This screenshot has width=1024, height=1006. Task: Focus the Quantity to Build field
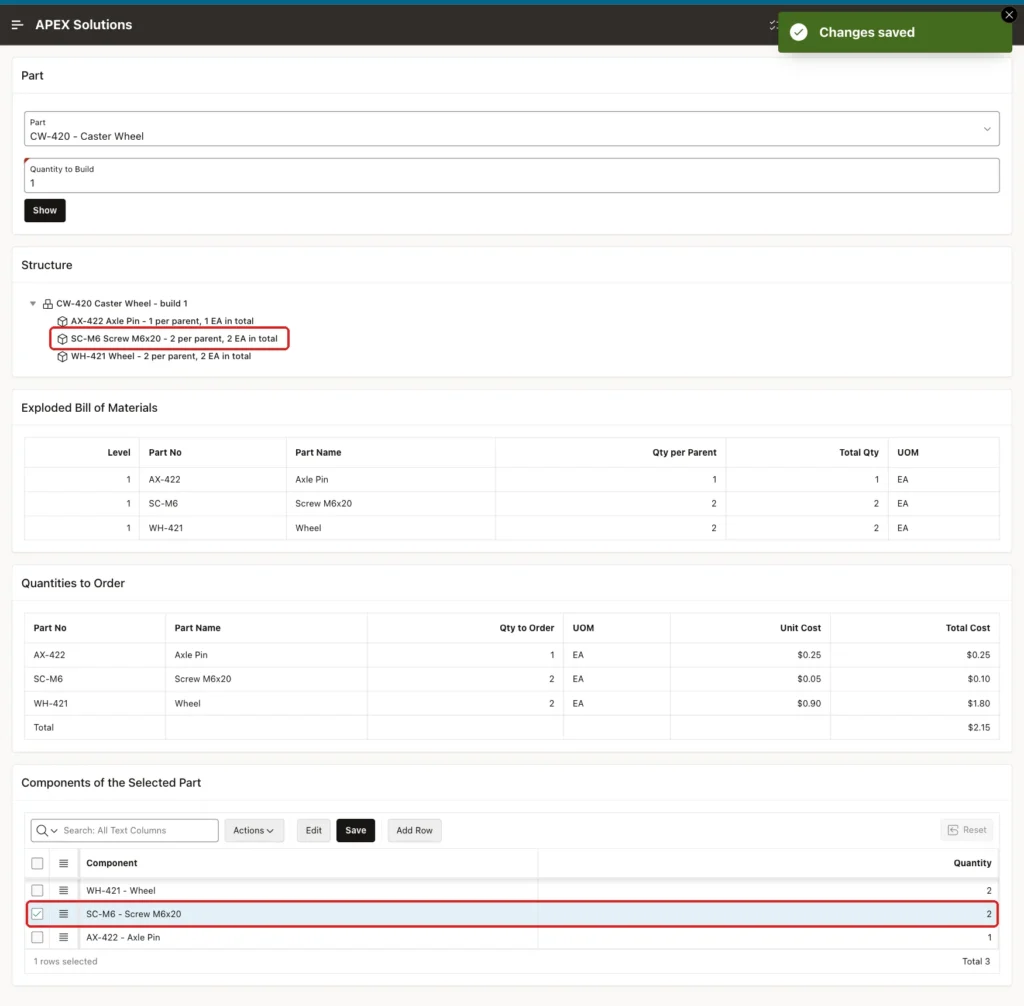[511, 176]
